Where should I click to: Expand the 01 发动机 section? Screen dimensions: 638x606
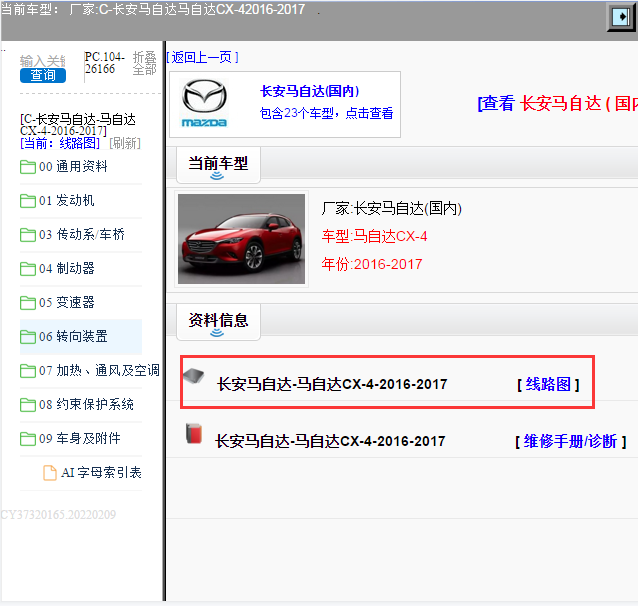pos(67,201)
